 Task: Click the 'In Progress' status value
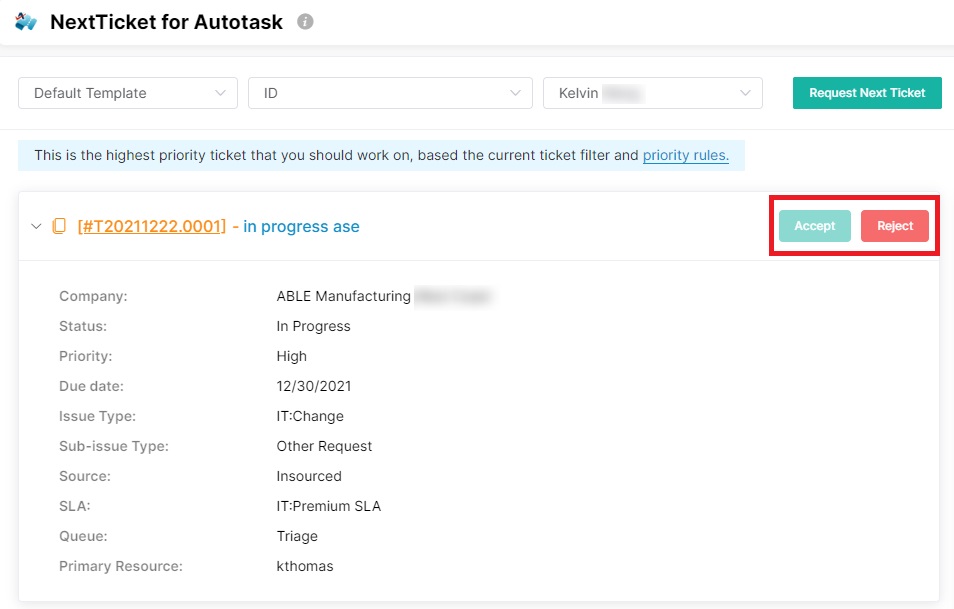point(313,326)
